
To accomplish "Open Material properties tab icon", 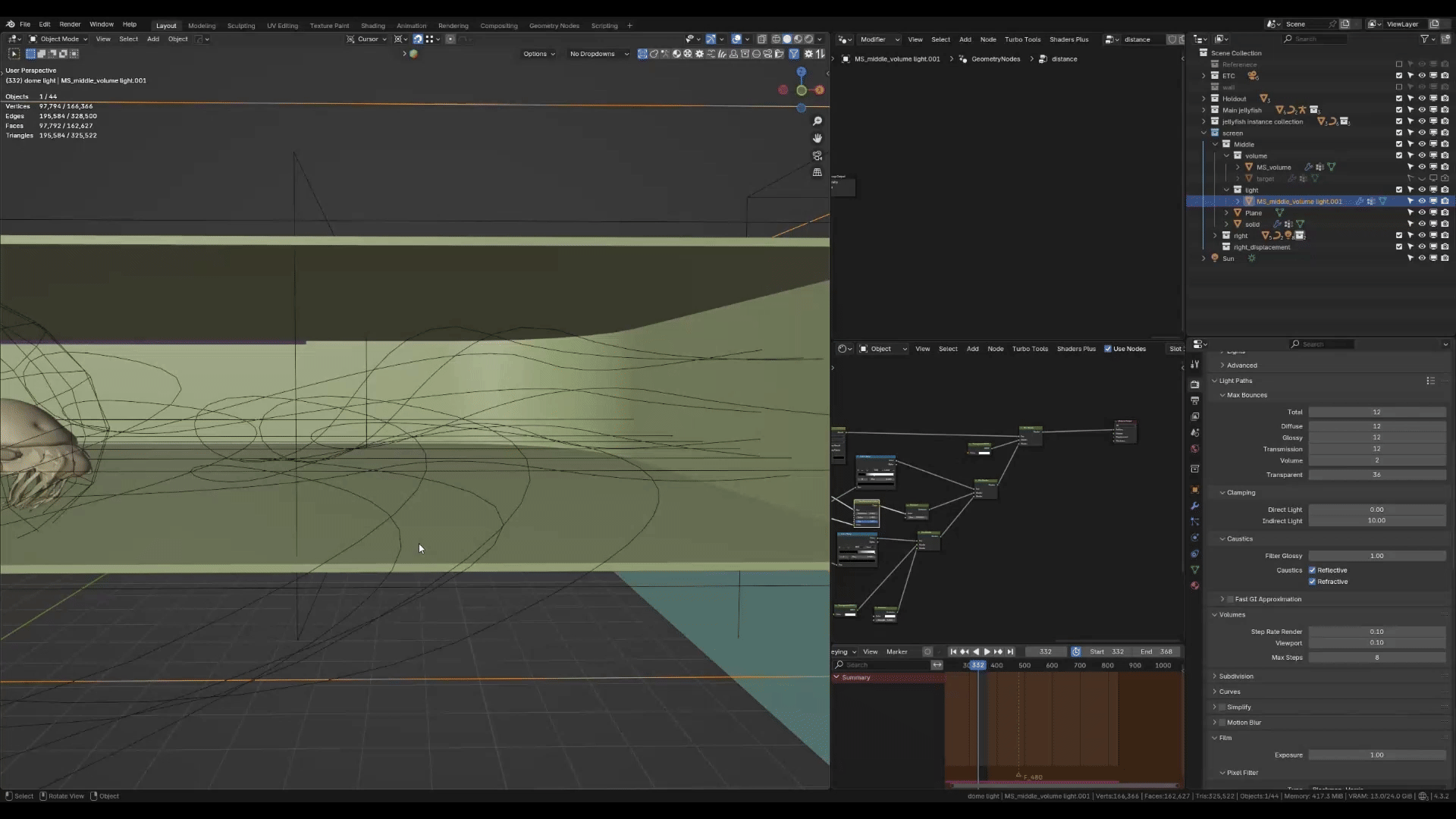I will pos(1195,585).
